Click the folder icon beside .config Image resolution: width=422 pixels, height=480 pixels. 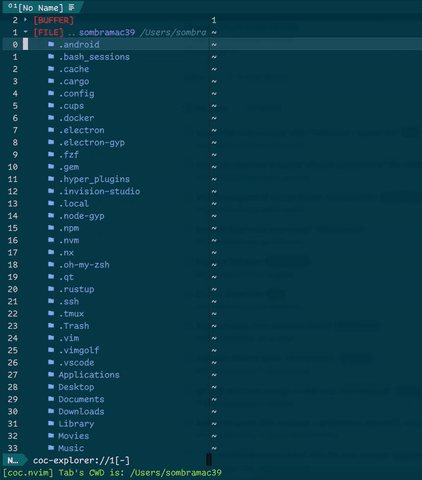click(51, 93)
